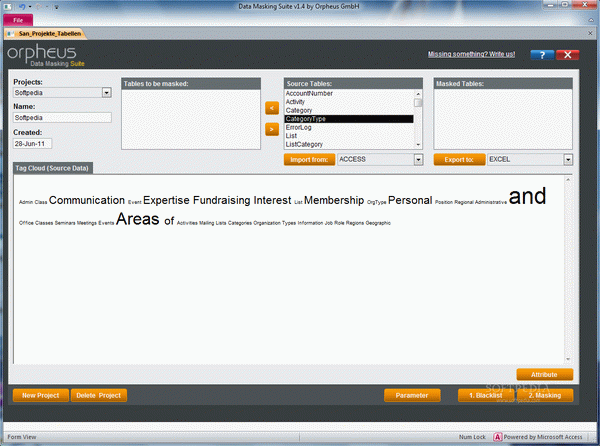Image resolution: width=600 pixels, height=446 pixels.
Task: Click the 'Personal' tag in the cloud
Action: click(410, 200)
